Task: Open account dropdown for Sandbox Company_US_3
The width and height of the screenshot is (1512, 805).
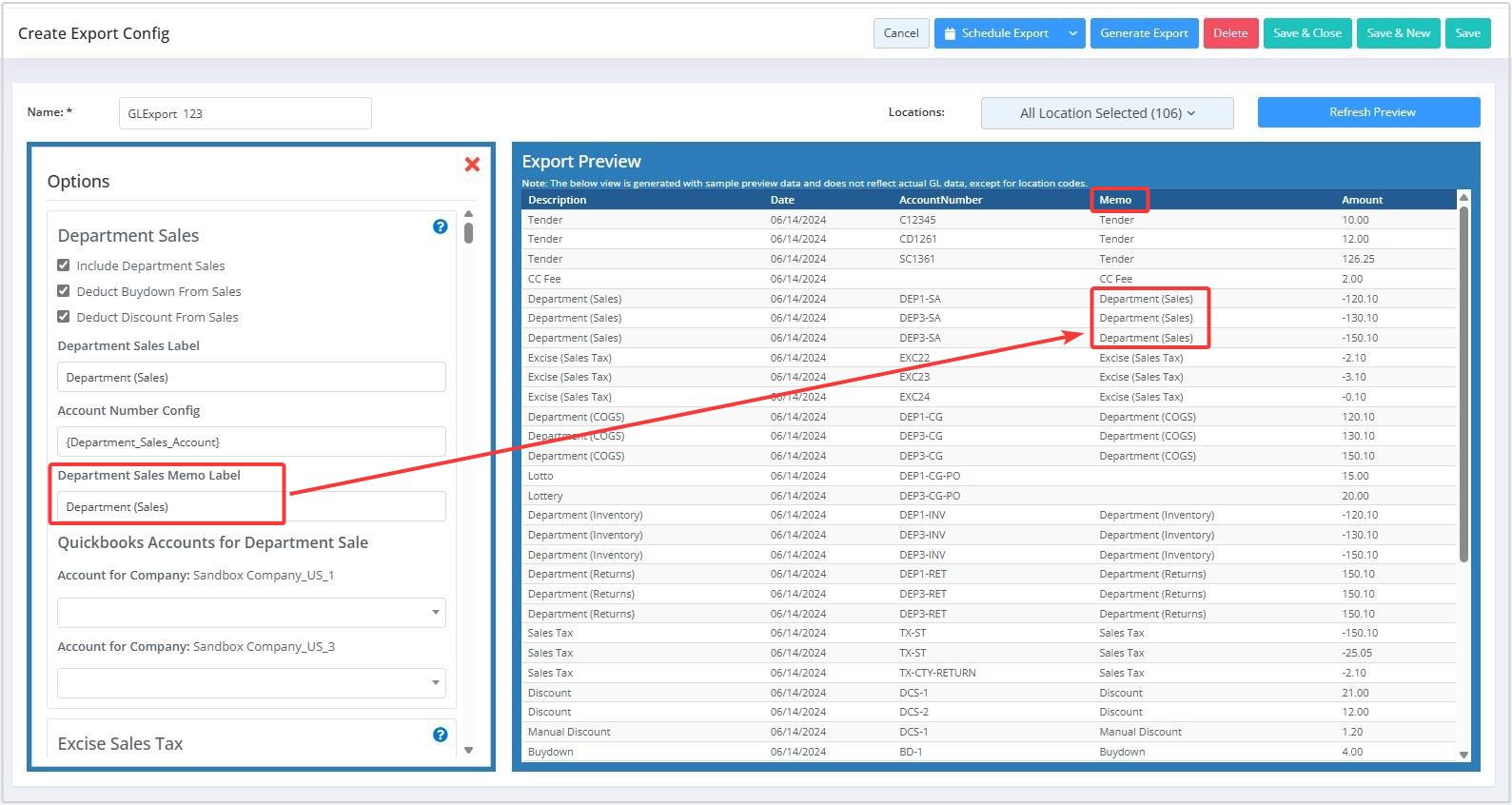Action: [251, 683]
